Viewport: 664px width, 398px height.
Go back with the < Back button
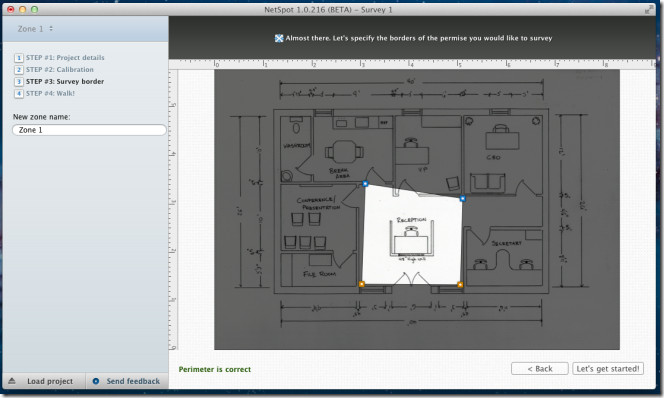tap(540, 368)
